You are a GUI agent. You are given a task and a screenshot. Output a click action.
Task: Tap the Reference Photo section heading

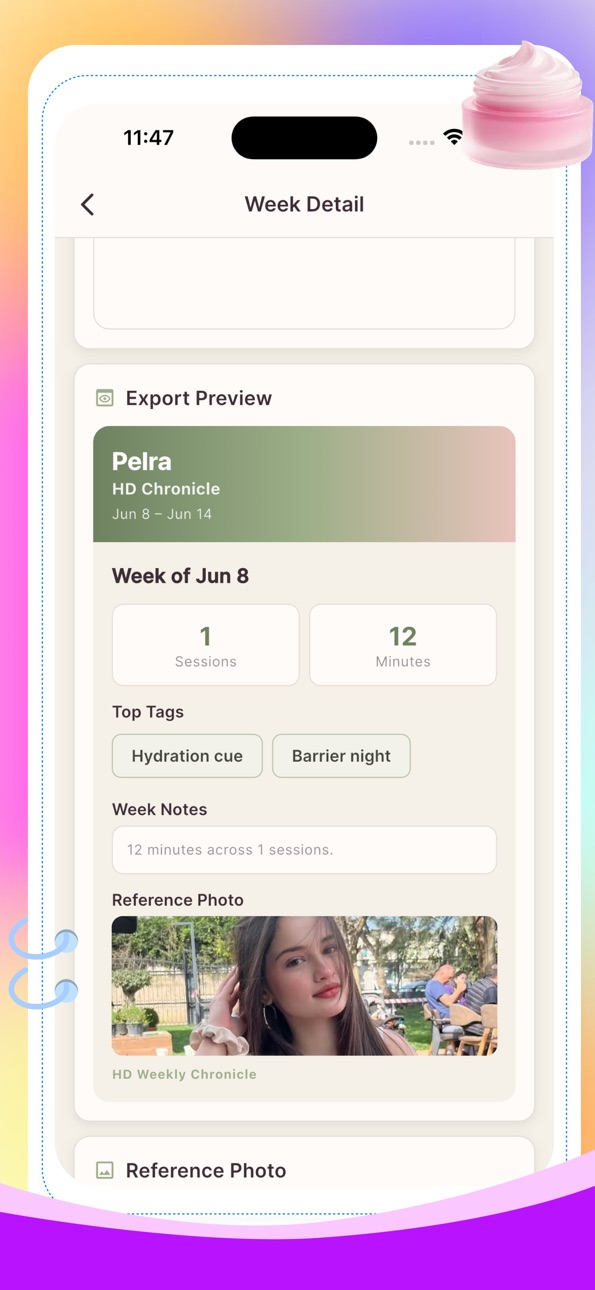click(x=206, y=1170)
